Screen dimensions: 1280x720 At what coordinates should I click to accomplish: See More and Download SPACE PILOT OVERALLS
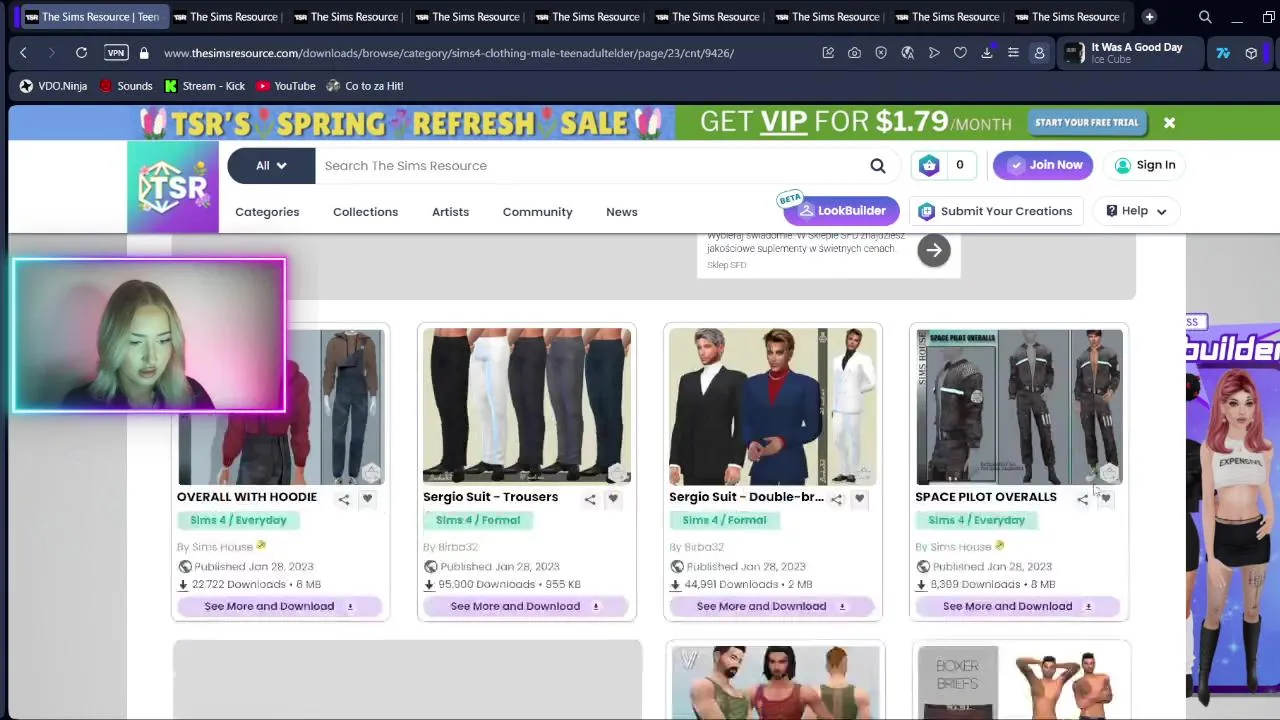pos(1018,606)
